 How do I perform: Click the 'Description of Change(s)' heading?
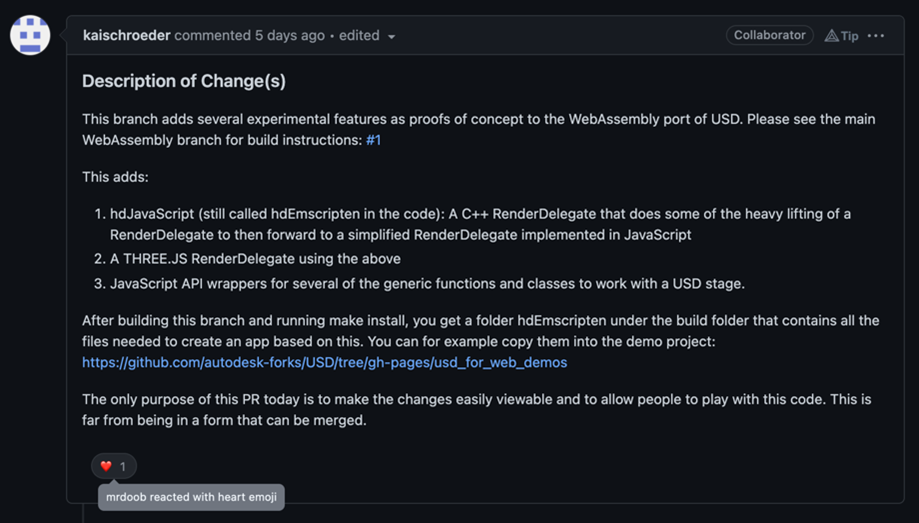(183, 81)
